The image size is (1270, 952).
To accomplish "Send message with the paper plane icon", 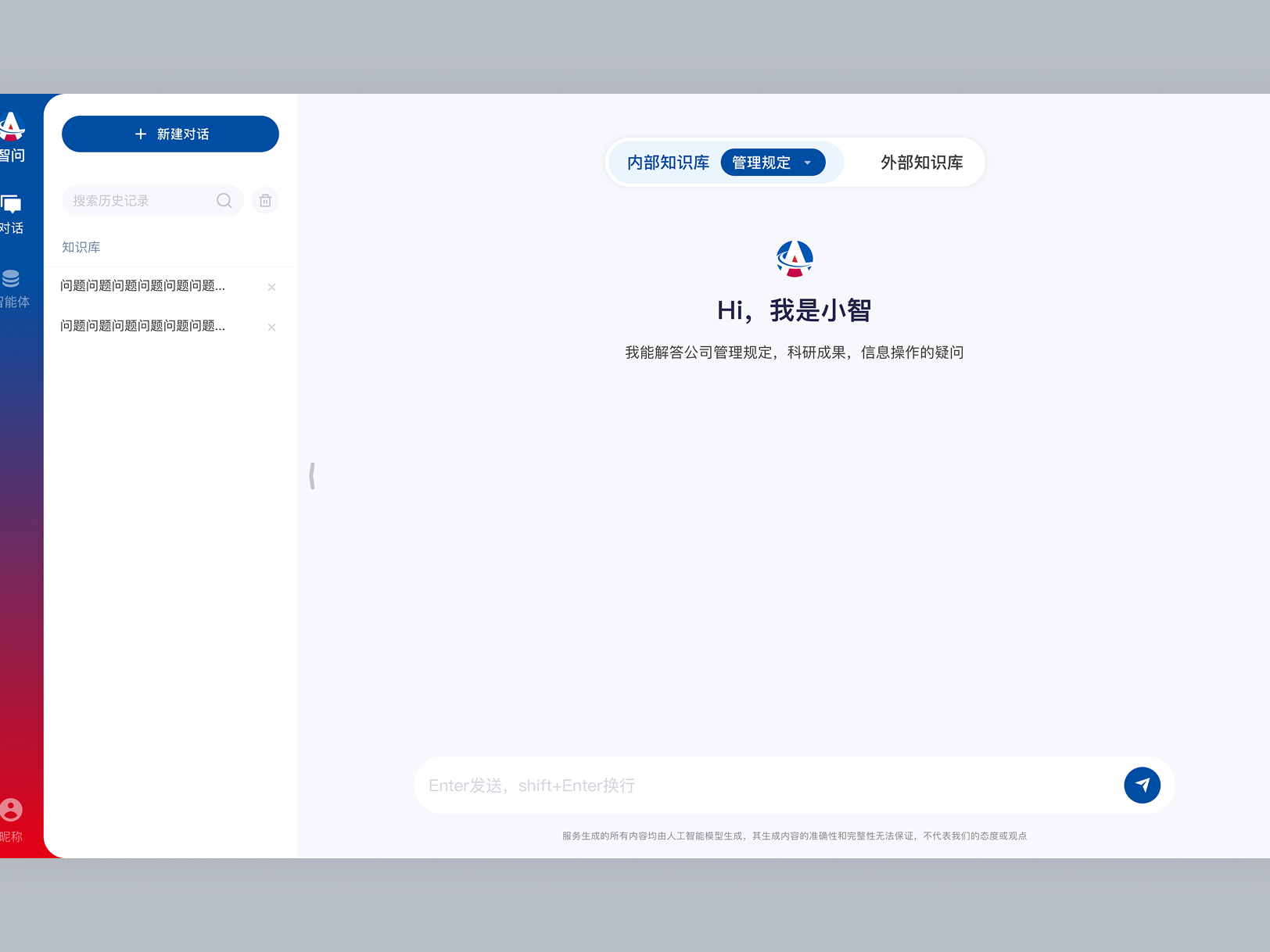I will (x=1143, y=786).
